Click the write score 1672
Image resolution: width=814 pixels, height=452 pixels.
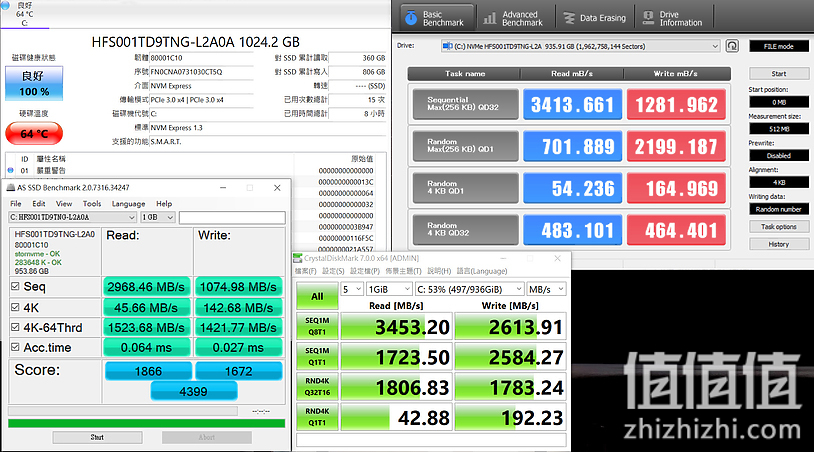(x=239, y=371)
